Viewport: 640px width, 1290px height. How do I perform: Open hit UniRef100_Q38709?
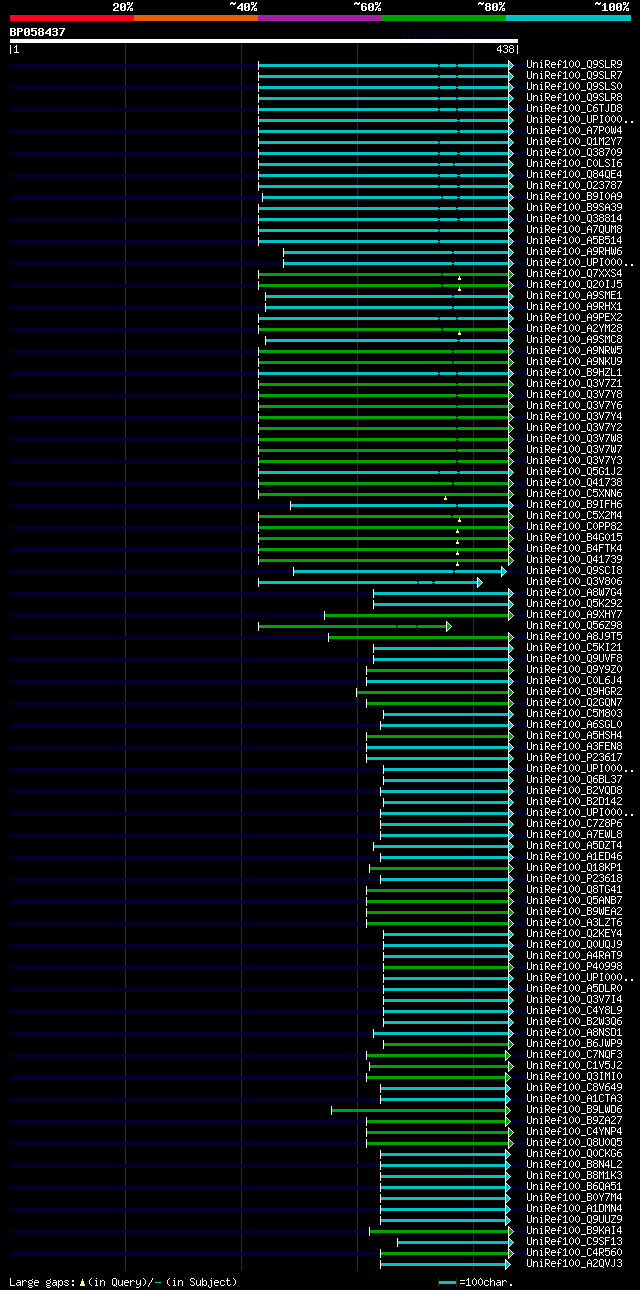tap(575, 153)
